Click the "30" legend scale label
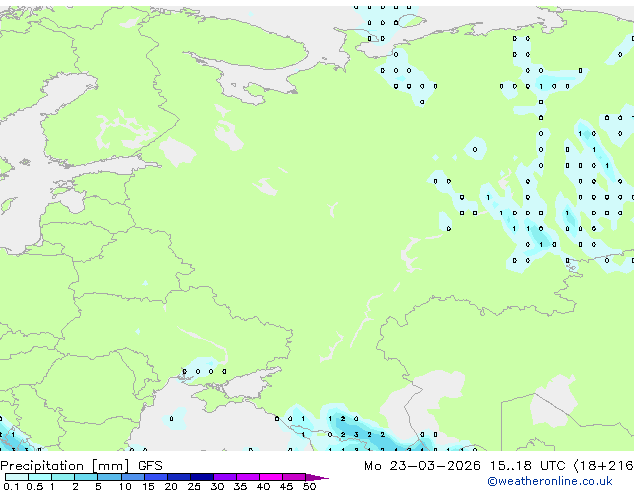The height and width of the screenshot is (490, 634). coord(217,486)
